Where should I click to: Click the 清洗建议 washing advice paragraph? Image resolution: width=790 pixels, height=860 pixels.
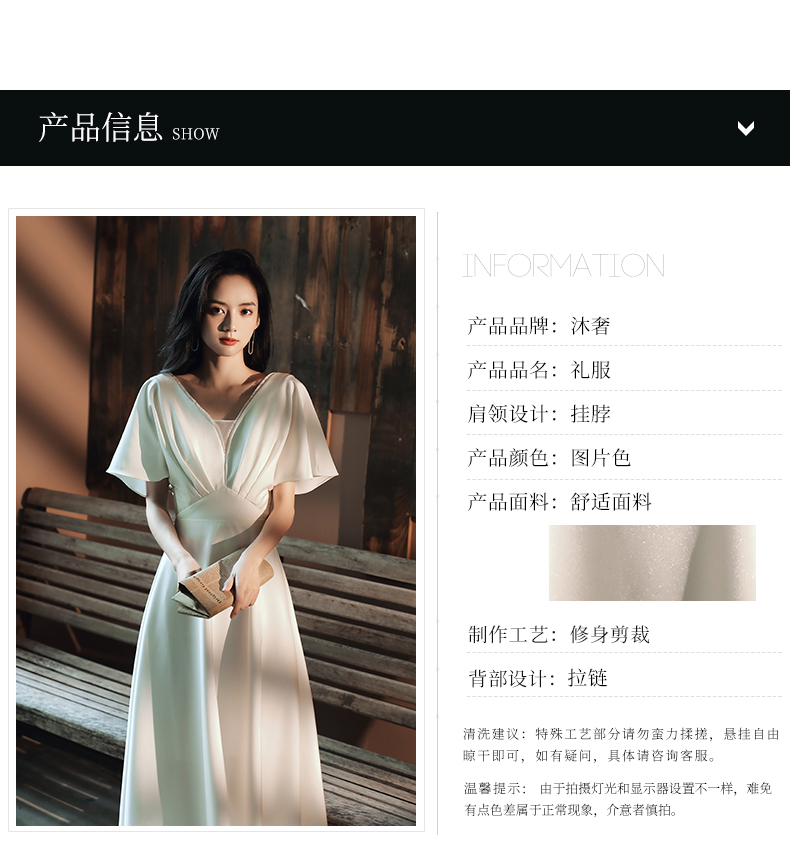621,744
